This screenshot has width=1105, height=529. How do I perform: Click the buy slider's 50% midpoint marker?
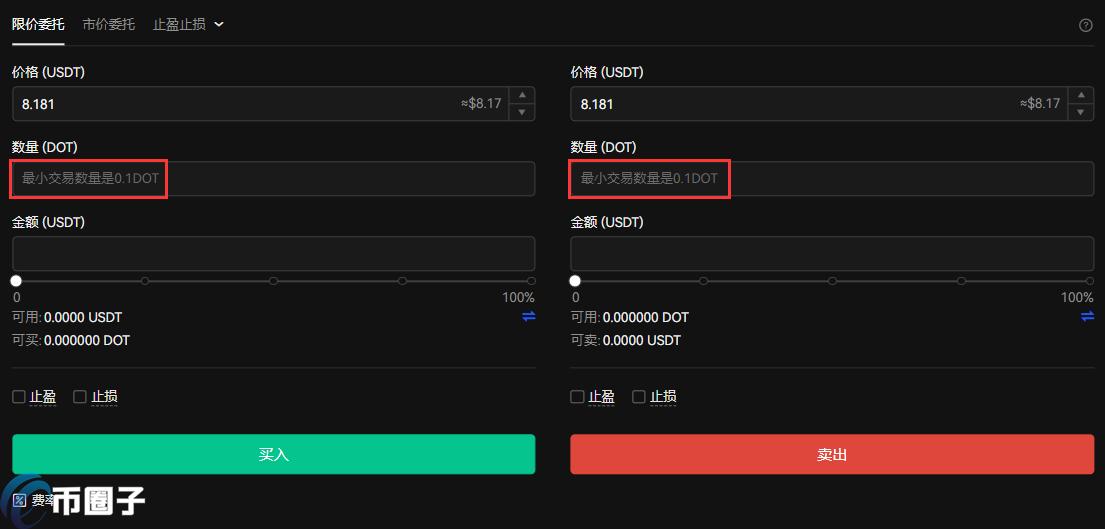(x=274, y=281)
